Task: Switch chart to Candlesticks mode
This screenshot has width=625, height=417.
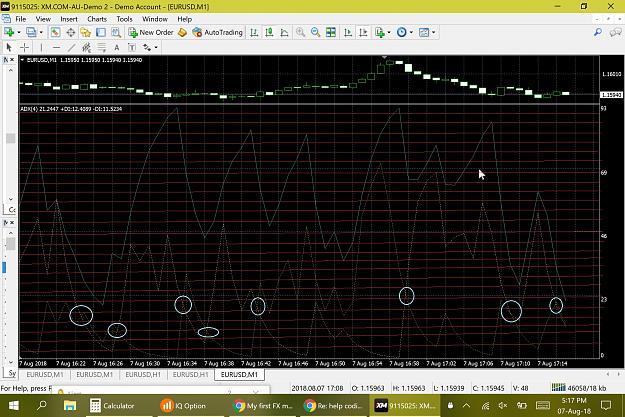Action: (269, 32)
